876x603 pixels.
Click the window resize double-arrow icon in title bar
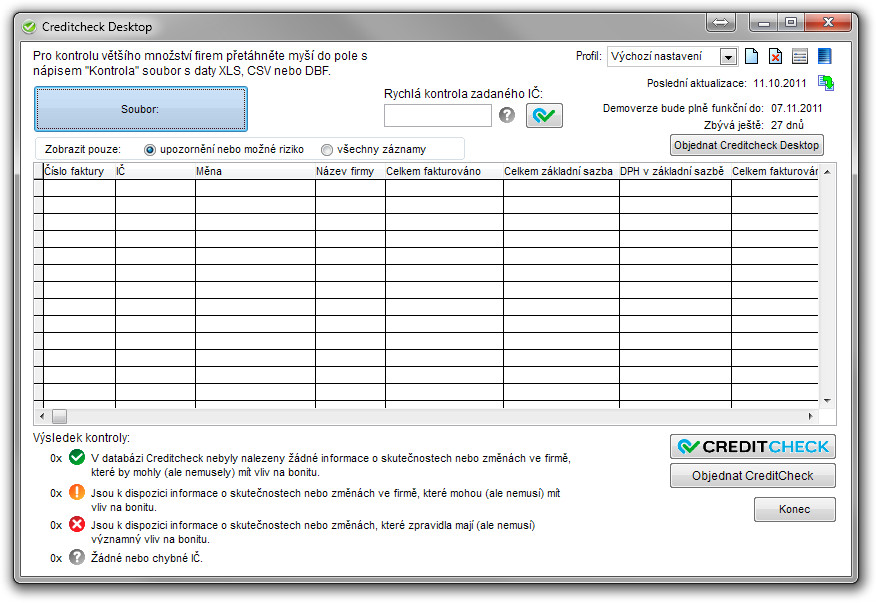(x=721, y=22)
